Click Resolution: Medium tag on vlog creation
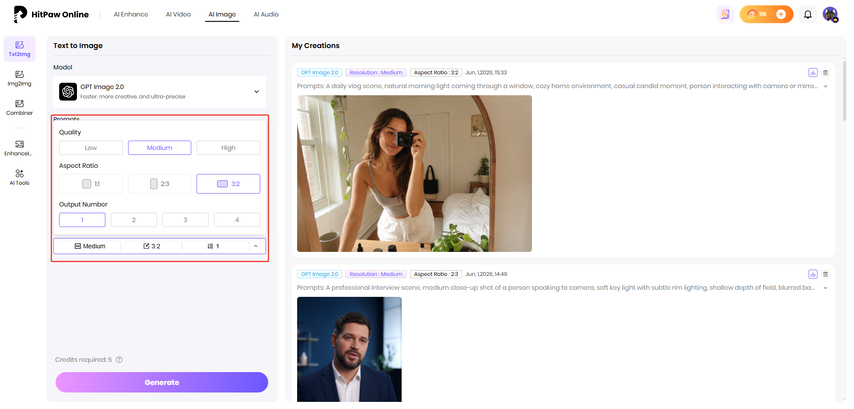Image resolution: width=854 pixels, height=409 pixels. coord(376,72)
